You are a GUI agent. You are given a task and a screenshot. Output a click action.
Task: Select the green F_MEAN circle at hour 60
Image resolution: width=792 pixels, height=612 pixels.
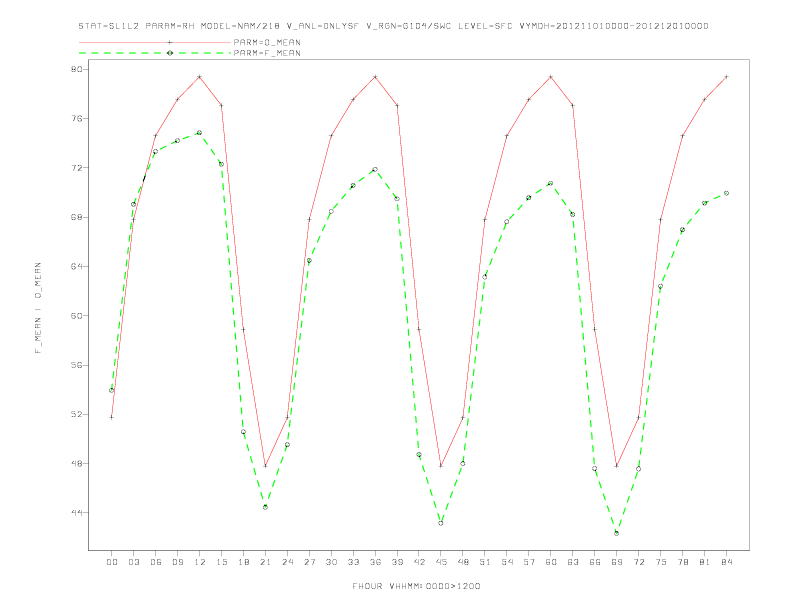tap(551, 183)
